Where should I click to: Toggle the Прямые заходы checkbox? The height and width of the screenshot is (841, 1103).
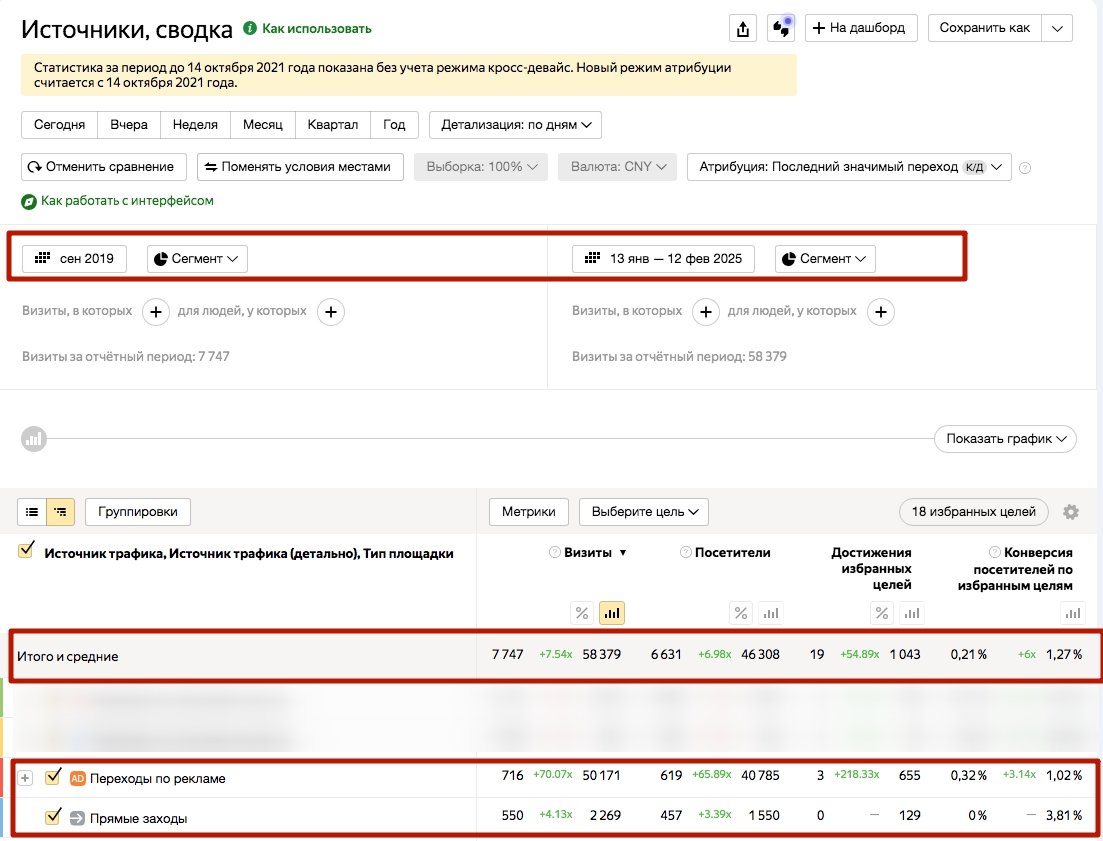pos(54,818)
